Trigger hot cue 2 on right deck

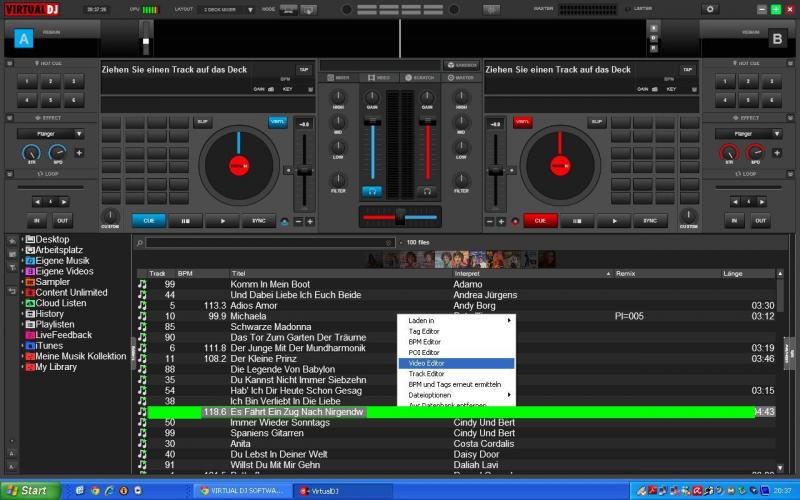[748, 81]
